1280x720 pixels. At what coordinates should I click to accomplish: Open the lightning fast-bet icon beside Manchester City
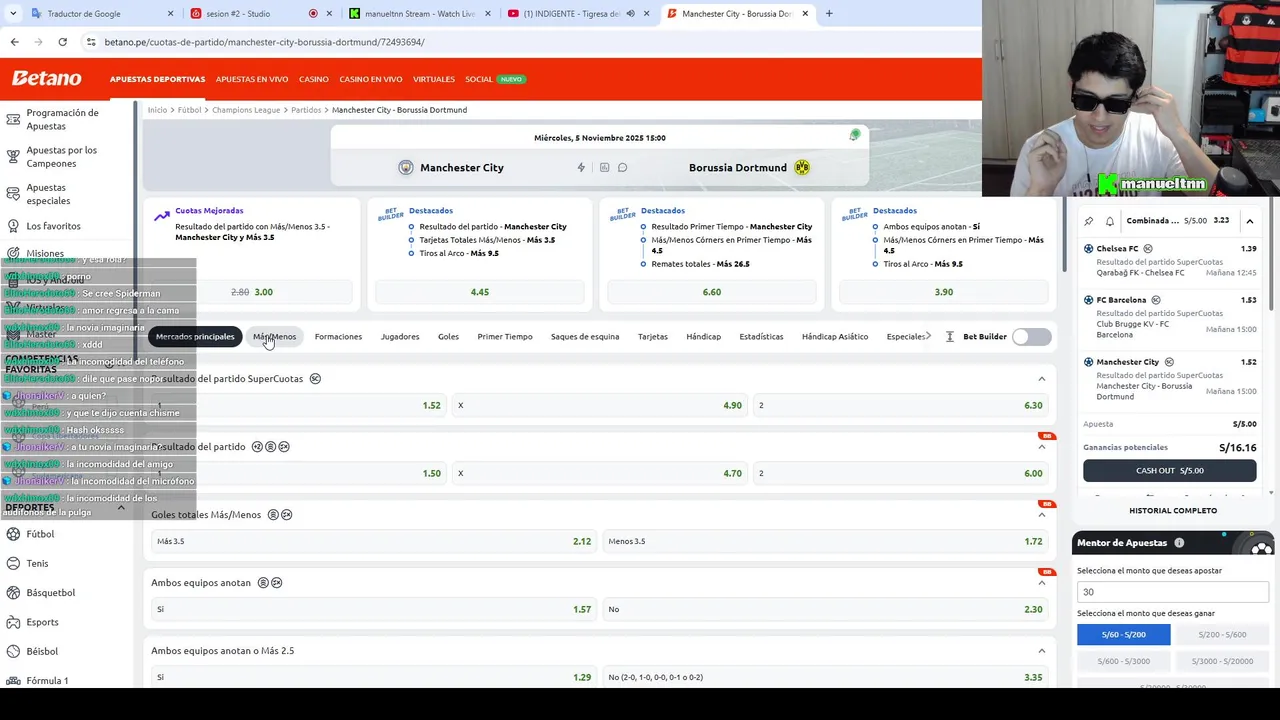coord(581,167)
